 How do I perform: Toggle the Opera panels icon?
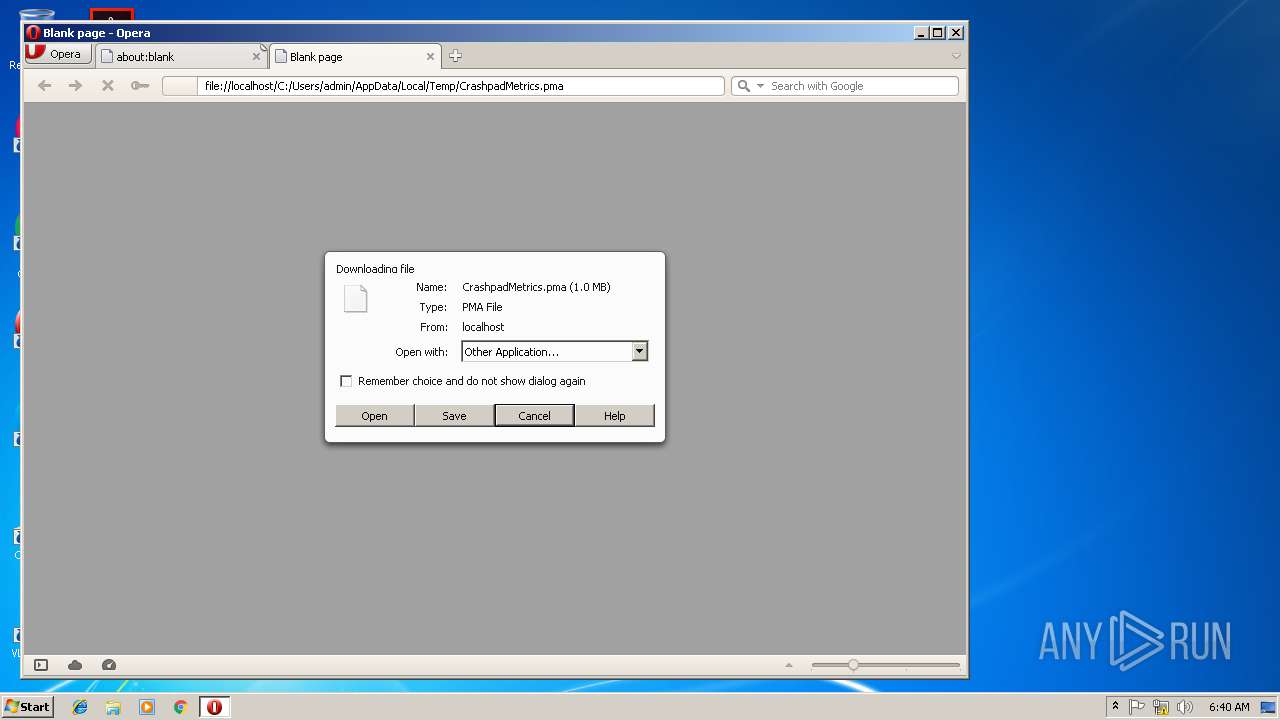[x=41, y=665]
